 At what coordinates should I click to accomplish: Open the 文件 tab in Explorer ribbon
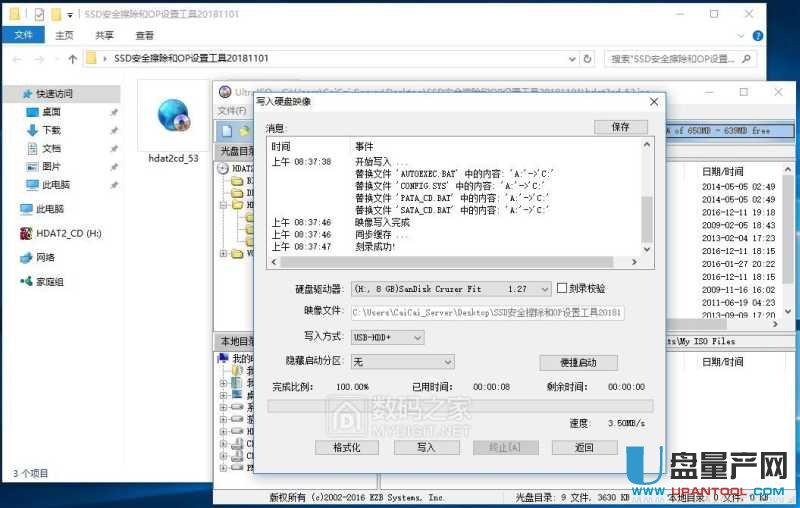point(22,35)
